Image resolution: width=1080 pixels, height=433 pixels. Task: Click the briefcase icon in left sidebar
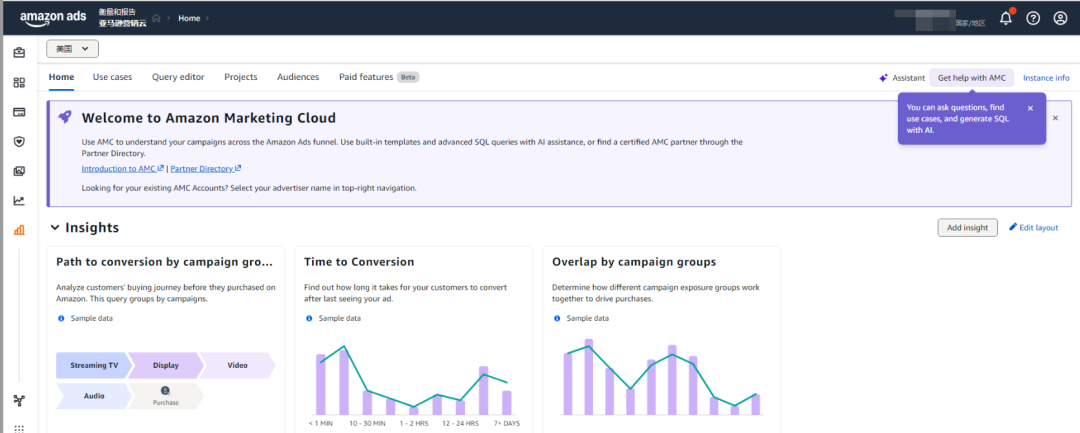[19, 53]
